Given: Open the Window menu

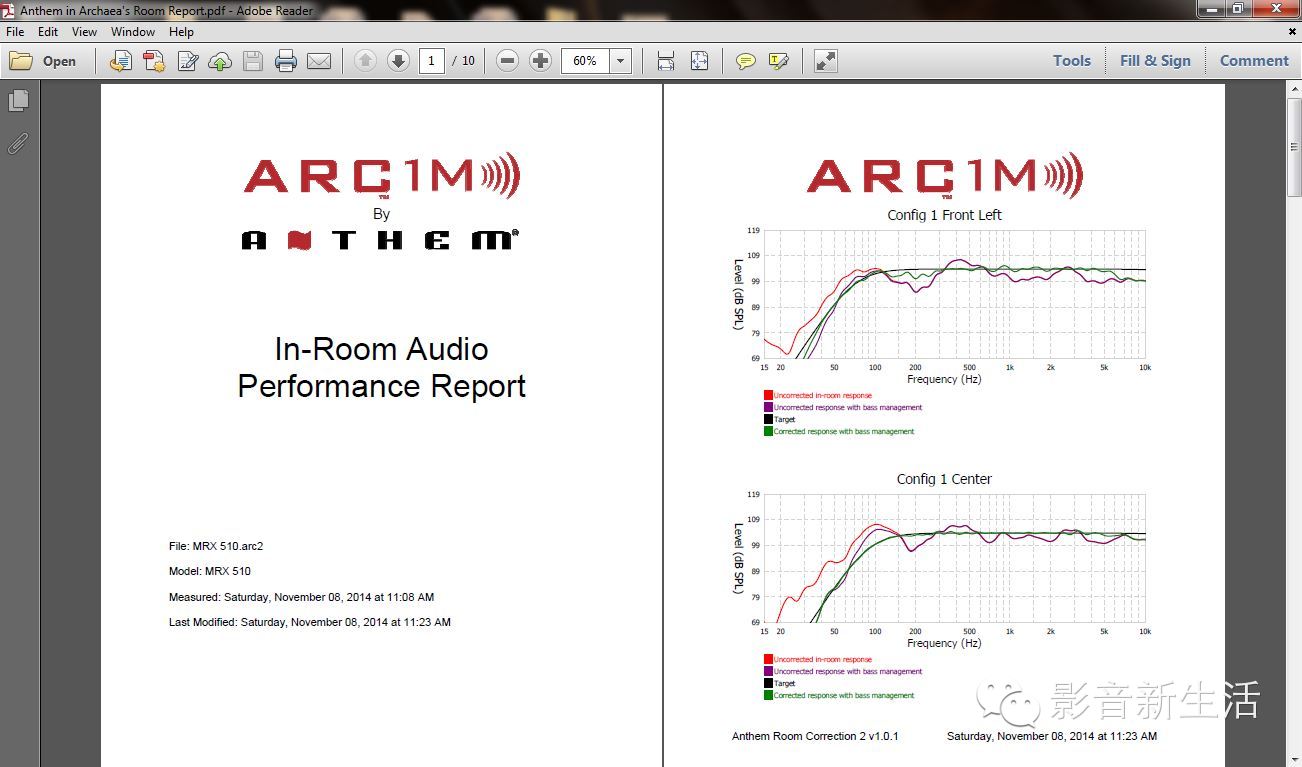Looking at the screenshot, I should click(x=133, y=32).
